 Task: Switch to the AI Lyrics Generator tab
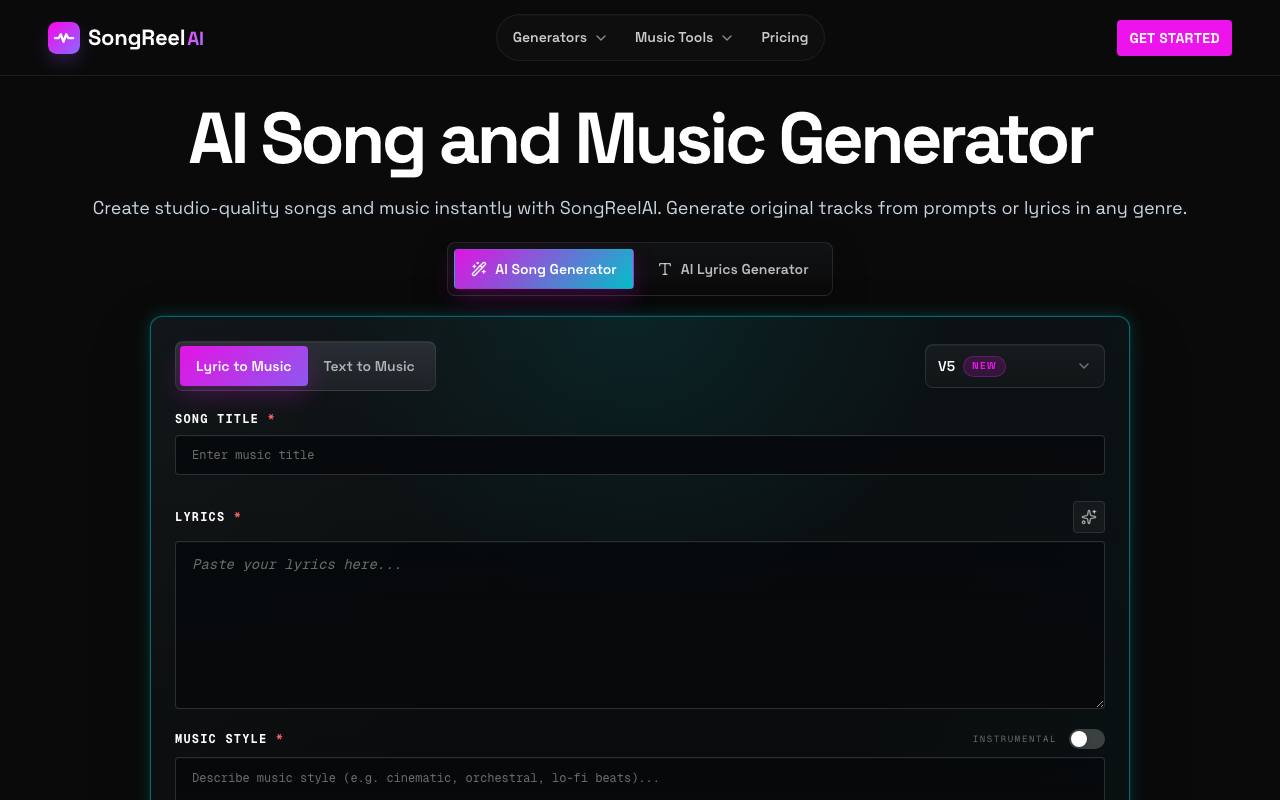click(x=733, y=269)
